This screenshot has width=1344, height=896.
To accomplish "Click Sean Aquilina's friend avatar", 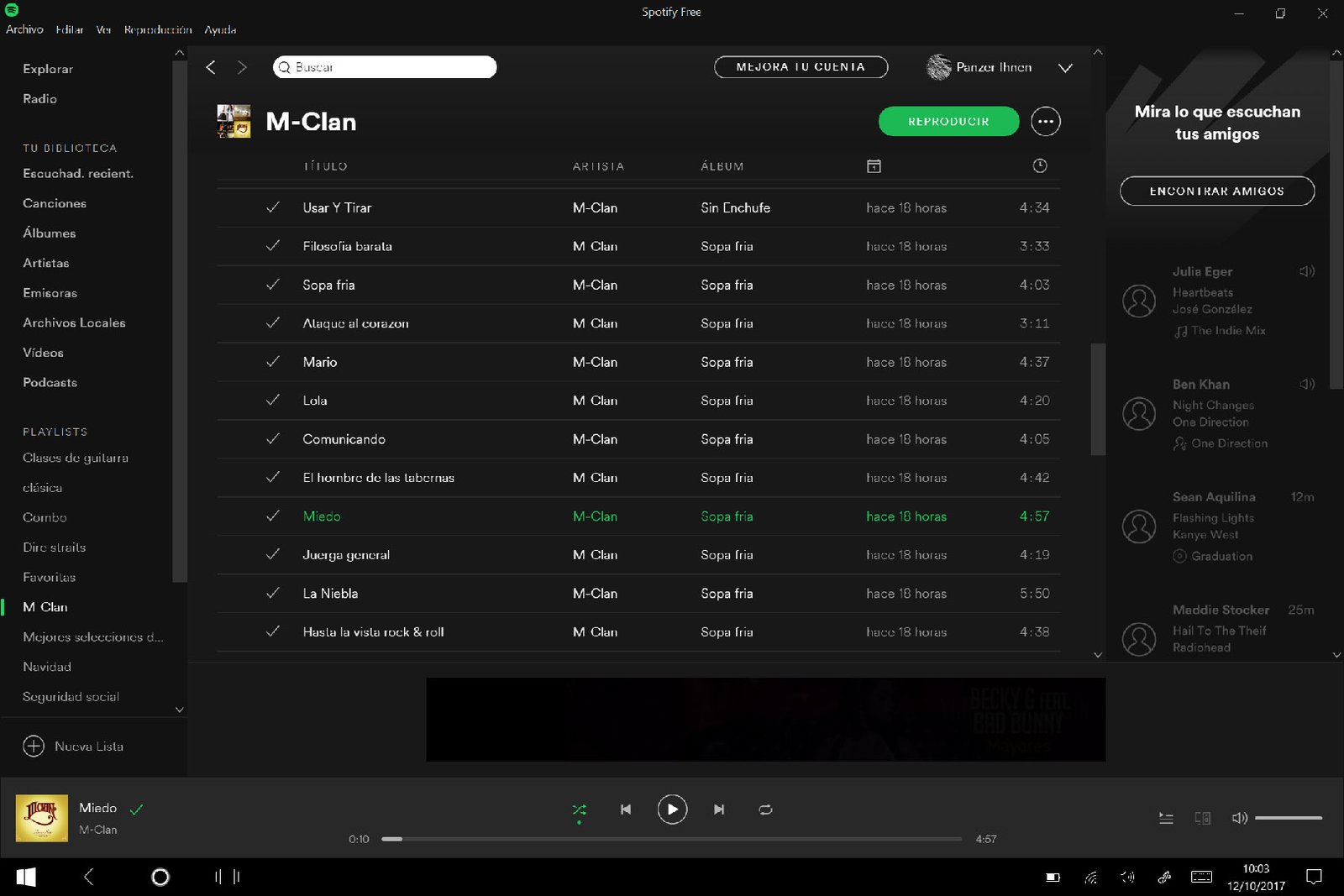I will click(1139, 527).
